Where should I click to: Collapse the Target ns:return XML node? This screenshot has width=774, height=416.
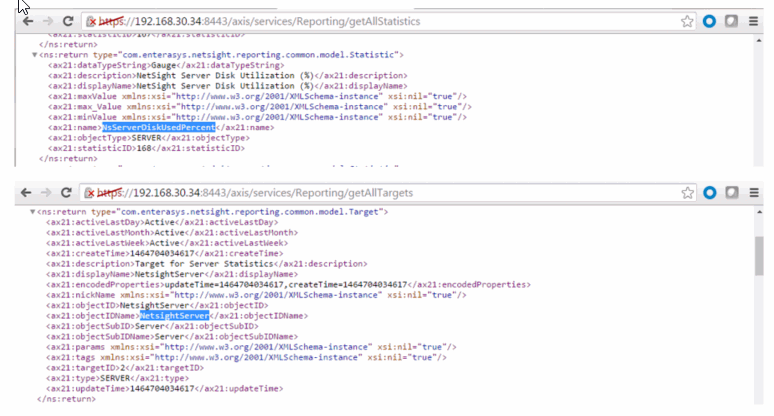click(x=33, y=212)
